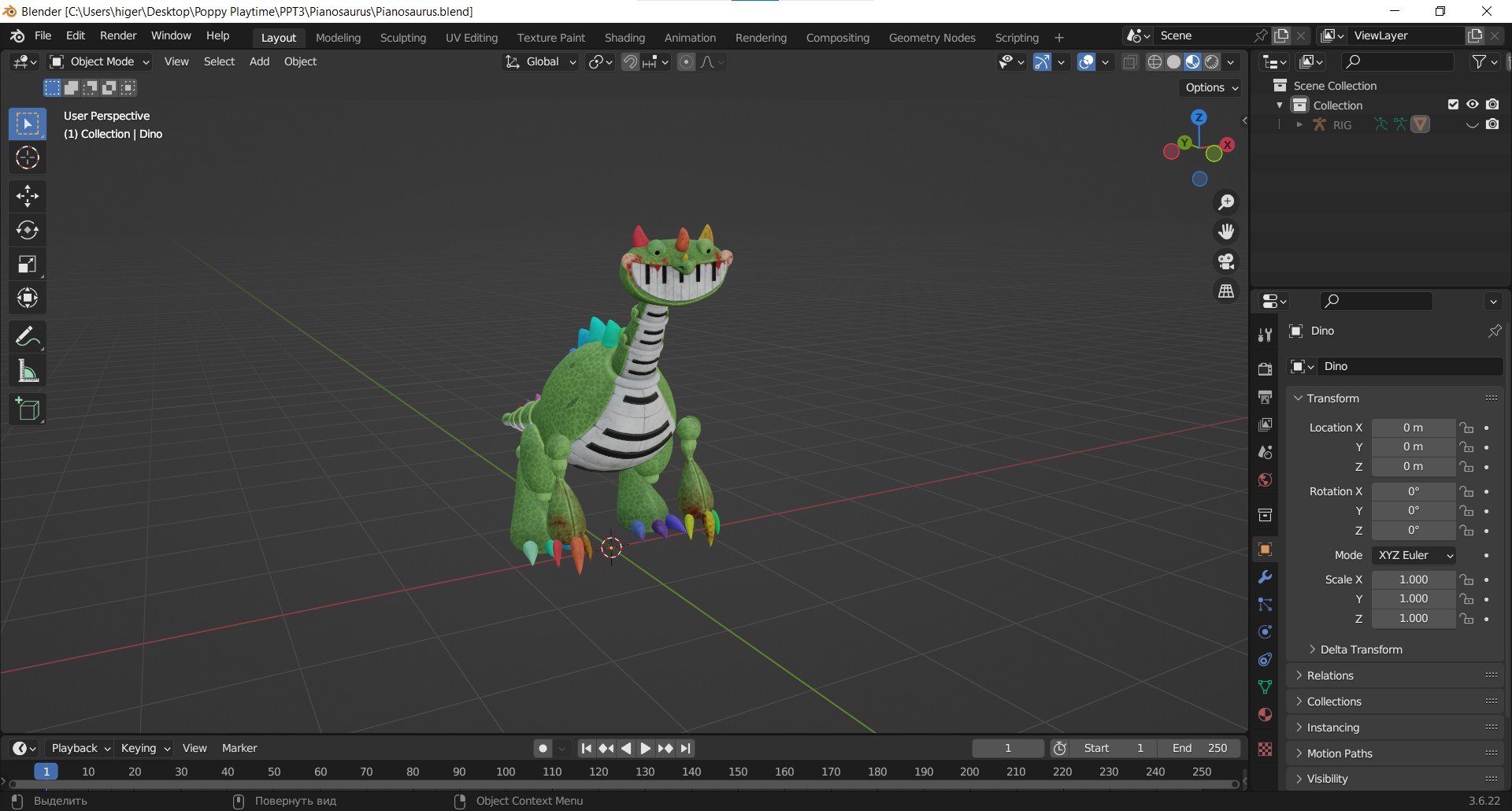The image size is (1512, 811).
Task: Open the viewport Add menu
Action: point(259,61)
